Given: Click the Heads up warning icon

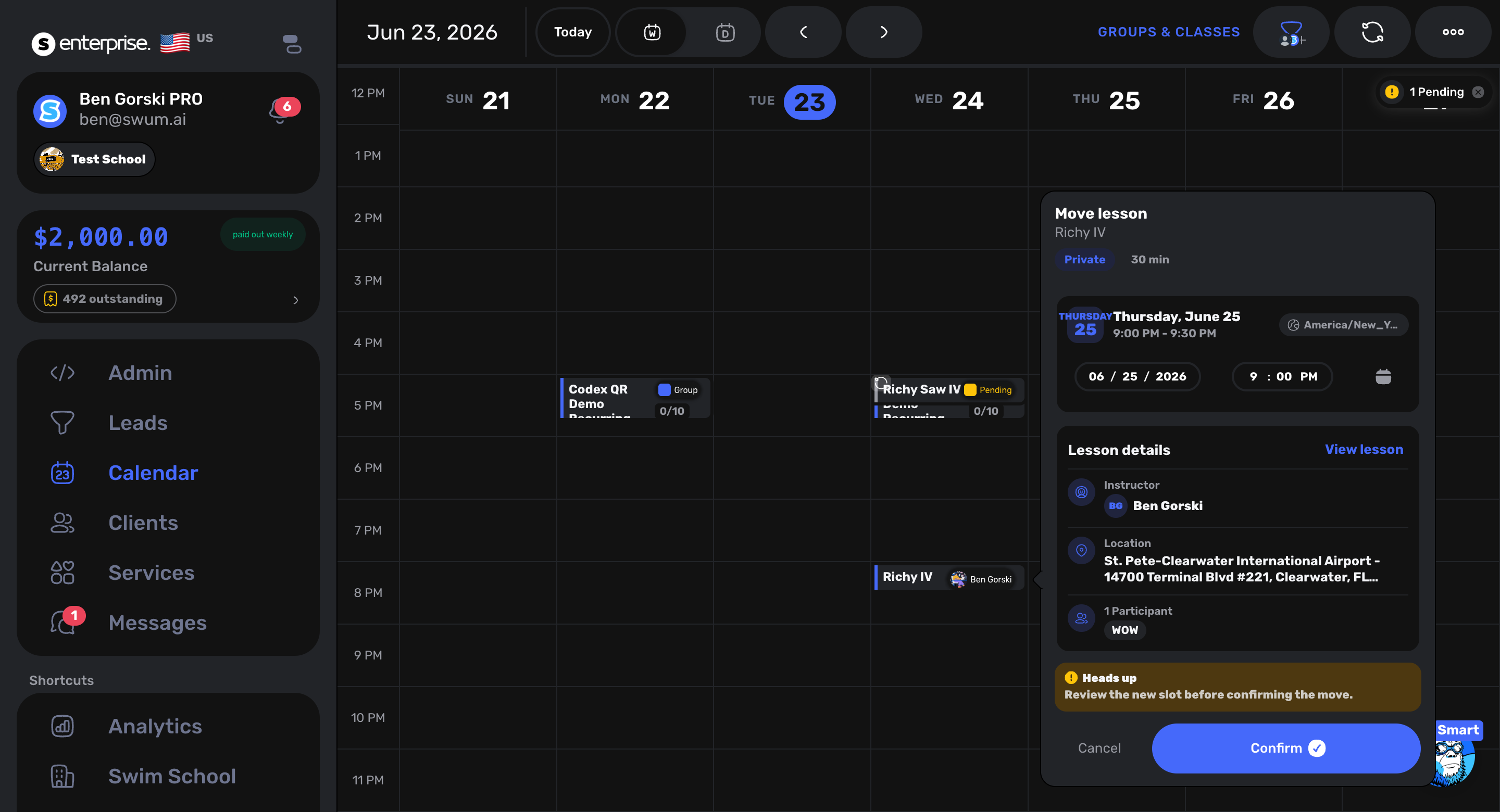Looking at the screenshot, I should pos(1071,678).
